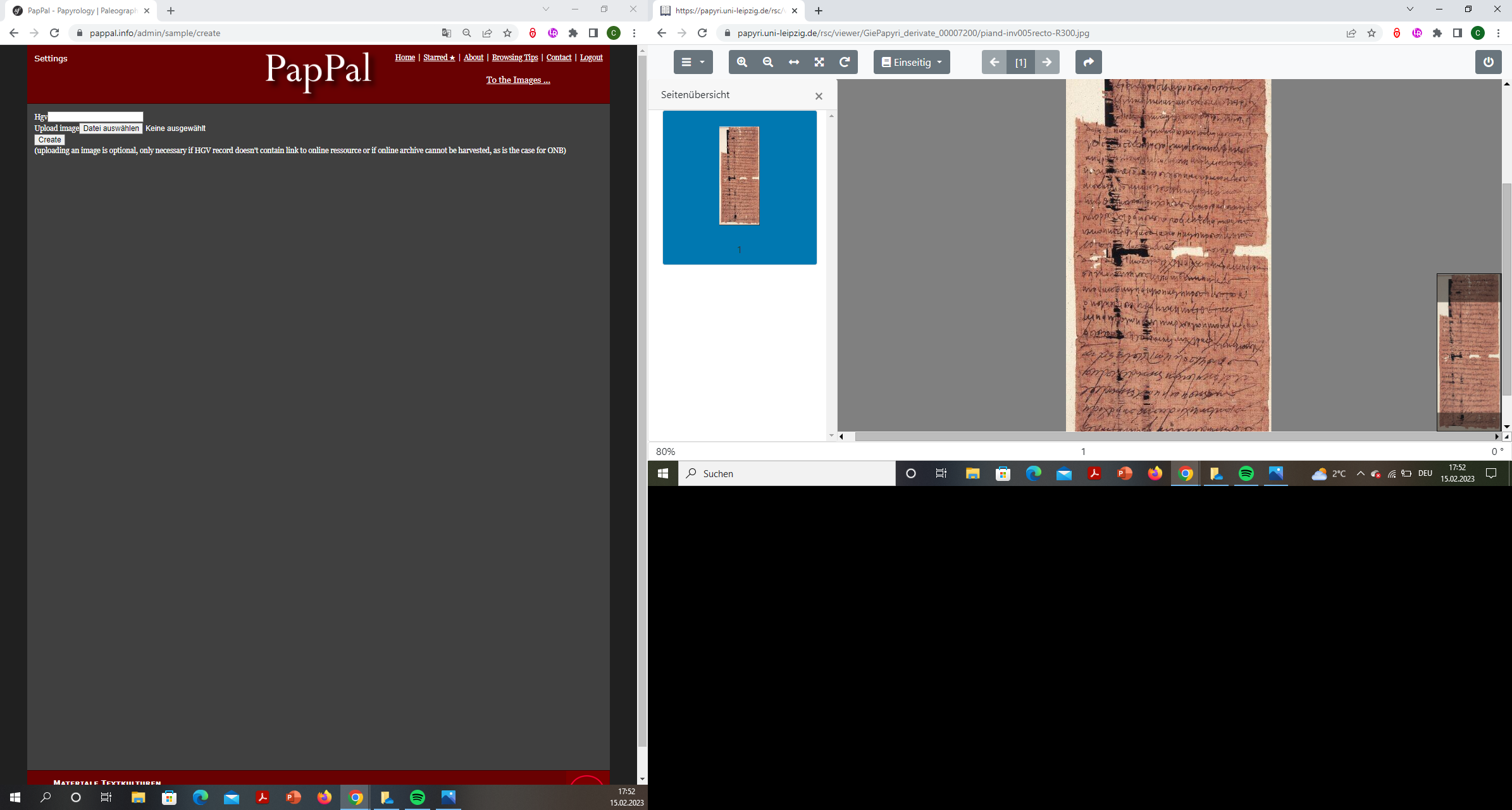Show hidden tray icons chevron
Viewport: 1512px width, 810px height.
click(x=1361, y=473)
